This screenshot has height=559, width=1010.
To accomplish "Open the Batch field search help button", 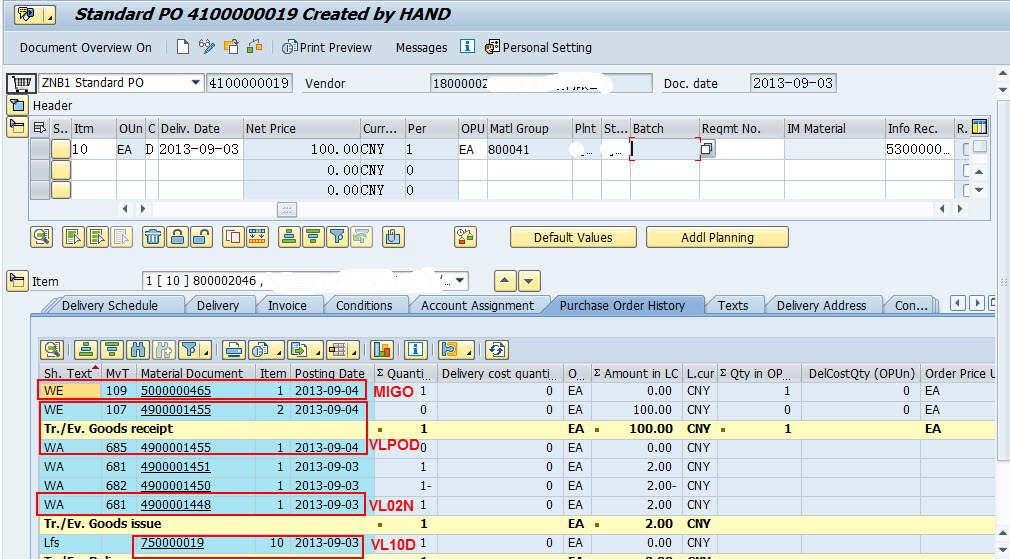I will [x=707, y=149].
